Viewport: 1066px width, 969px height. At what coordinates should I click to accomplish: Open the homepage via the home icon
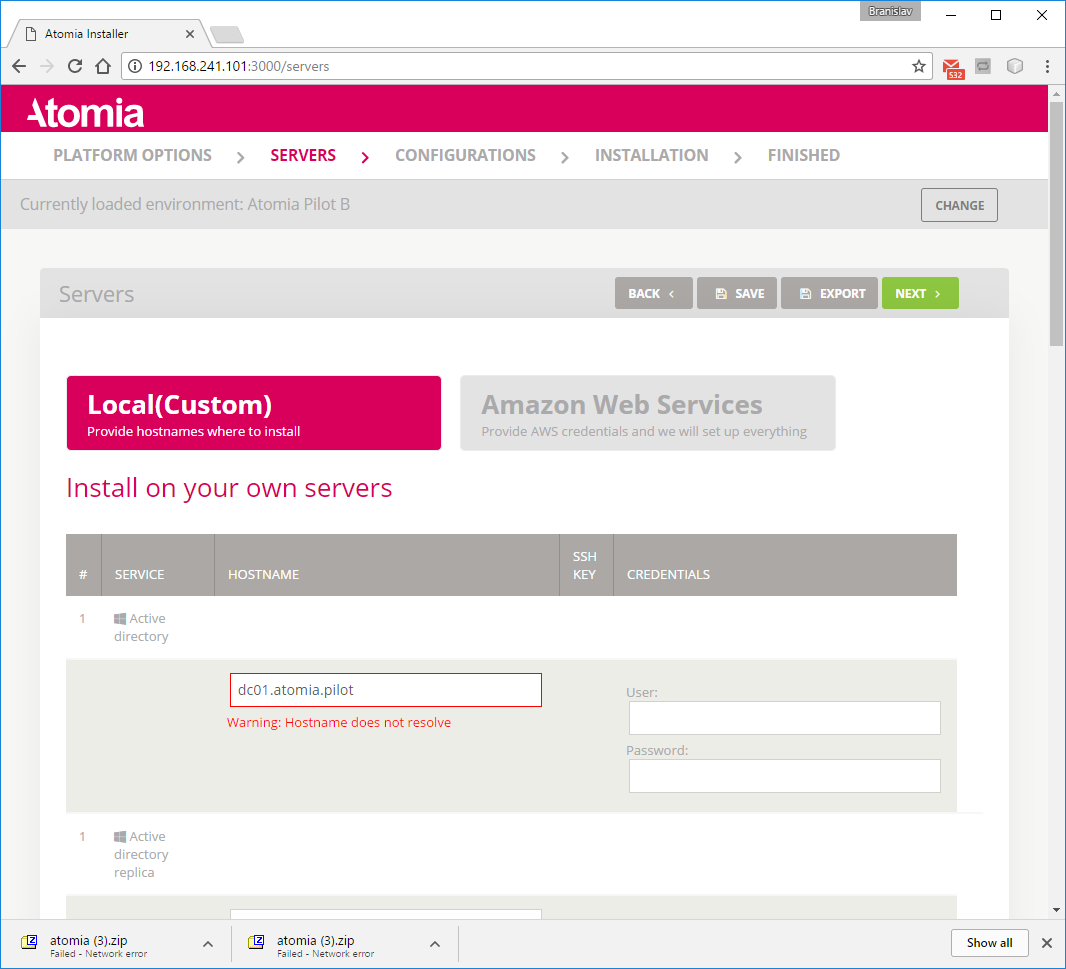pyautogui.click(x=103, y=66)
